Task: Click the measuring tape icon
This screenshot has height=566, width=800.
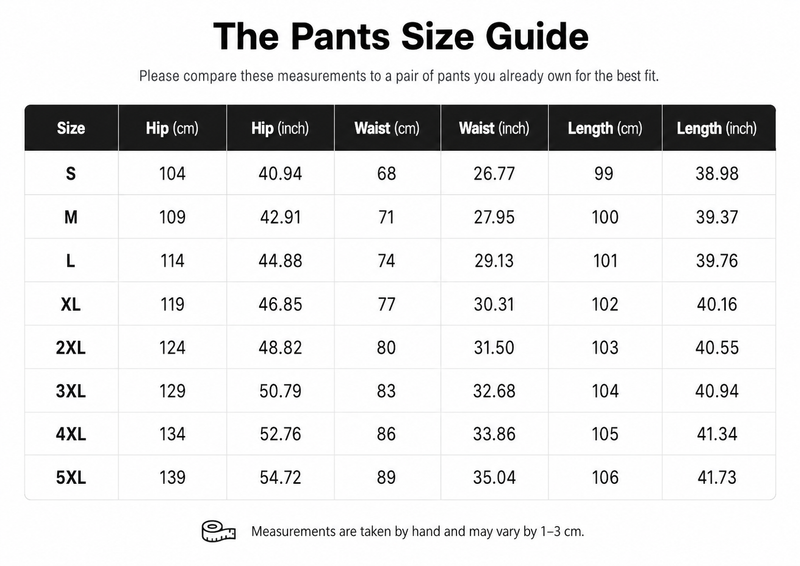Action: 218,531
